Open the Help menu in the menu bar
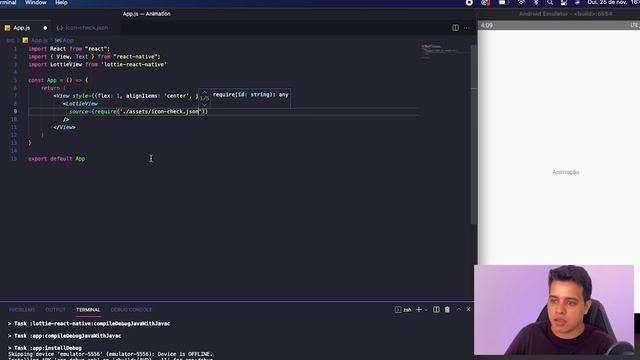Image resolution: width=640 pixels, height=360 pixels. 61,3
